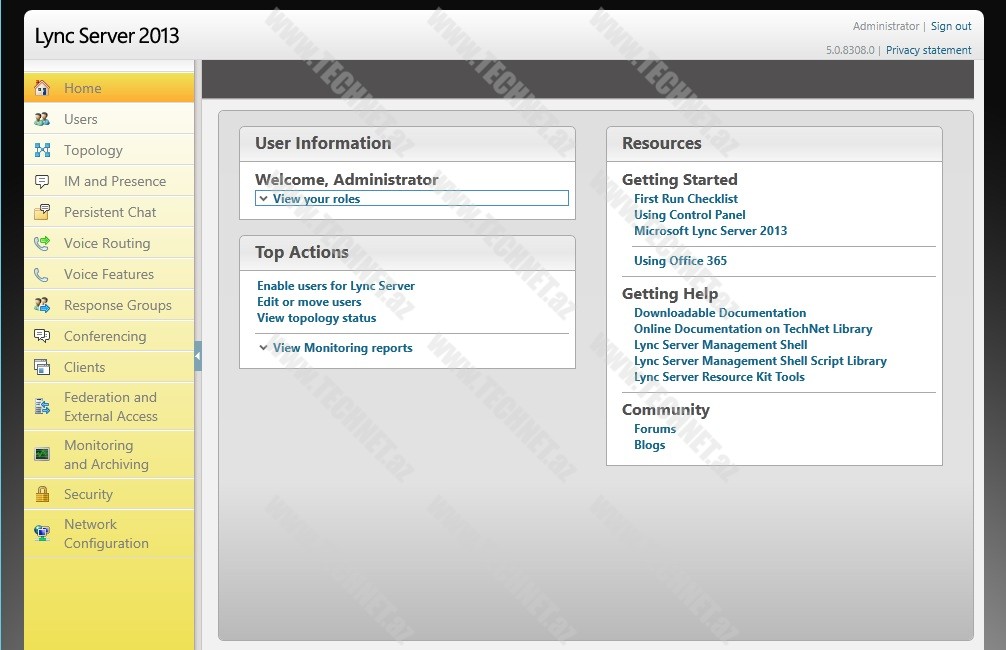Screen dimensions: 1006x650
Task: Collapse the left navigation pane arrow
Action: pos(198,355)
